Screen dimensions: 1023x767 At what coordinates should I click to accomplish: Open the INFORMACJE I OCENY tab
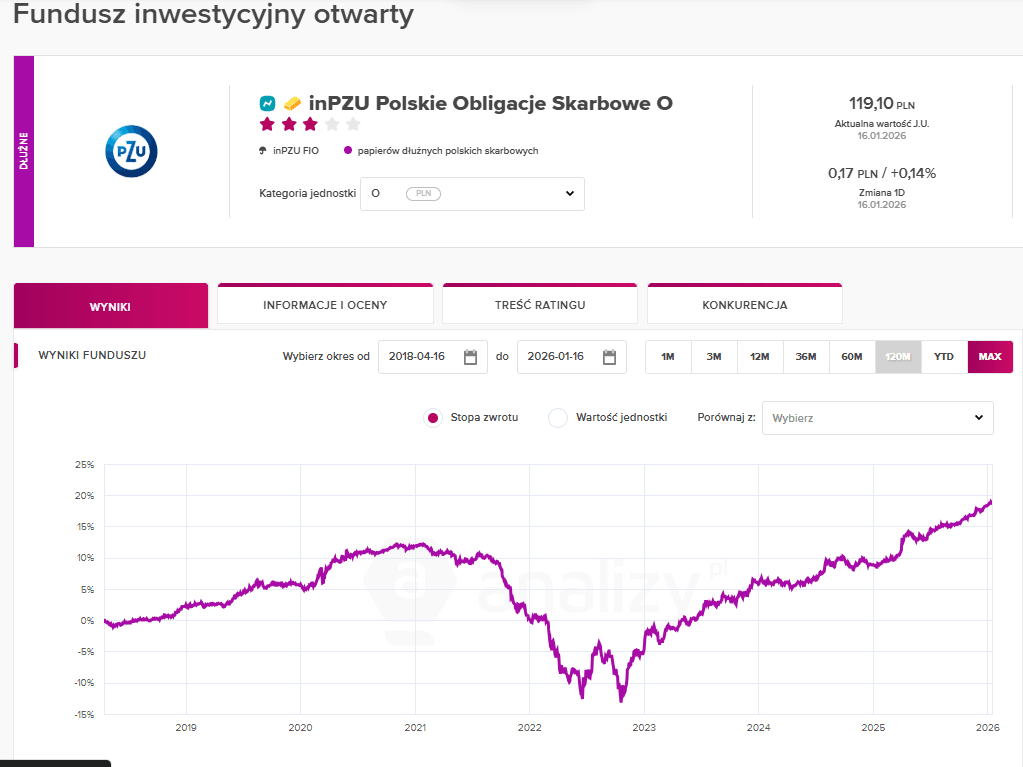click(325, 304)
